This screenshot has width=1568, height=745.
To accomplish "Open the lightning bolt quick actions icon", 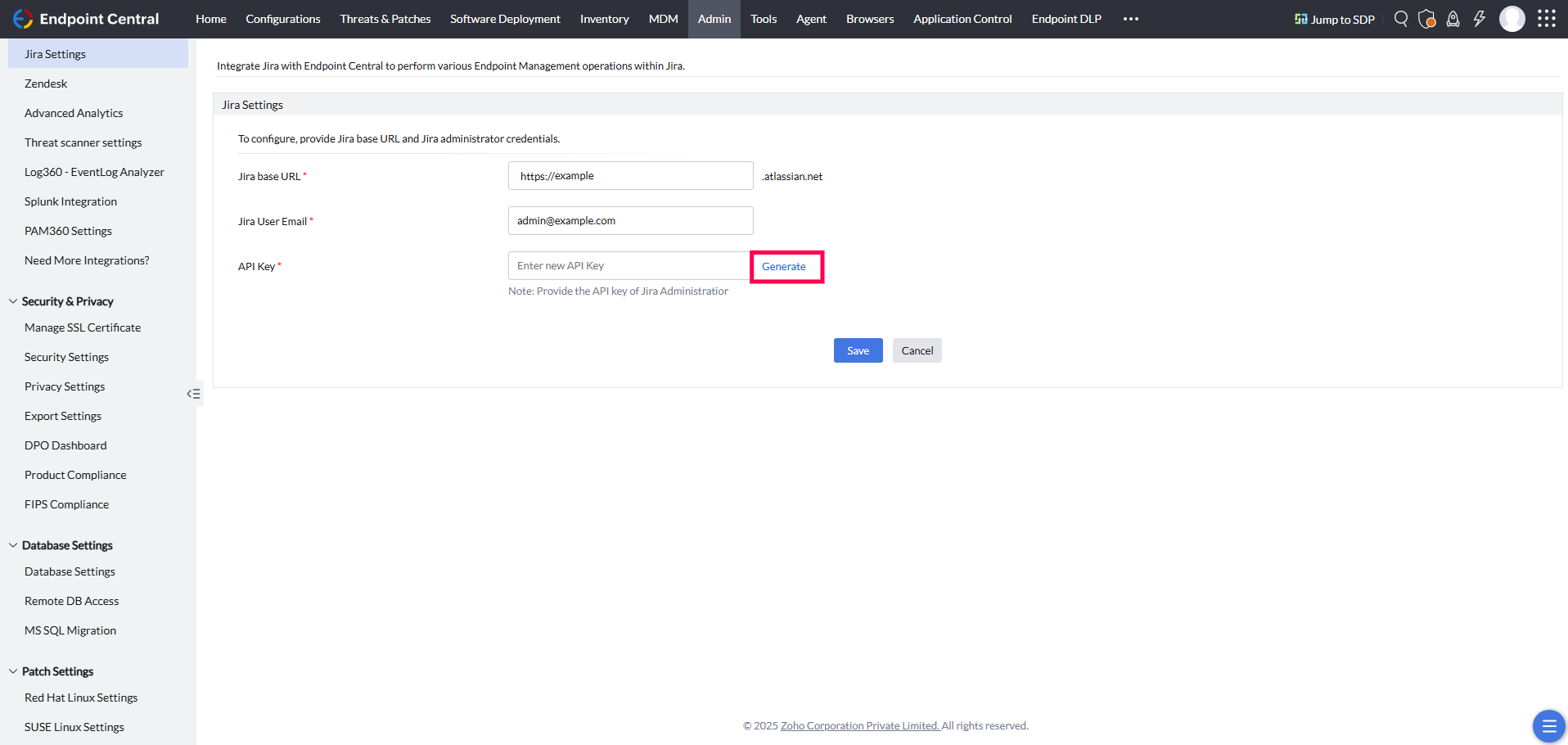I will pyautogui.click(x=1480, y=19).
